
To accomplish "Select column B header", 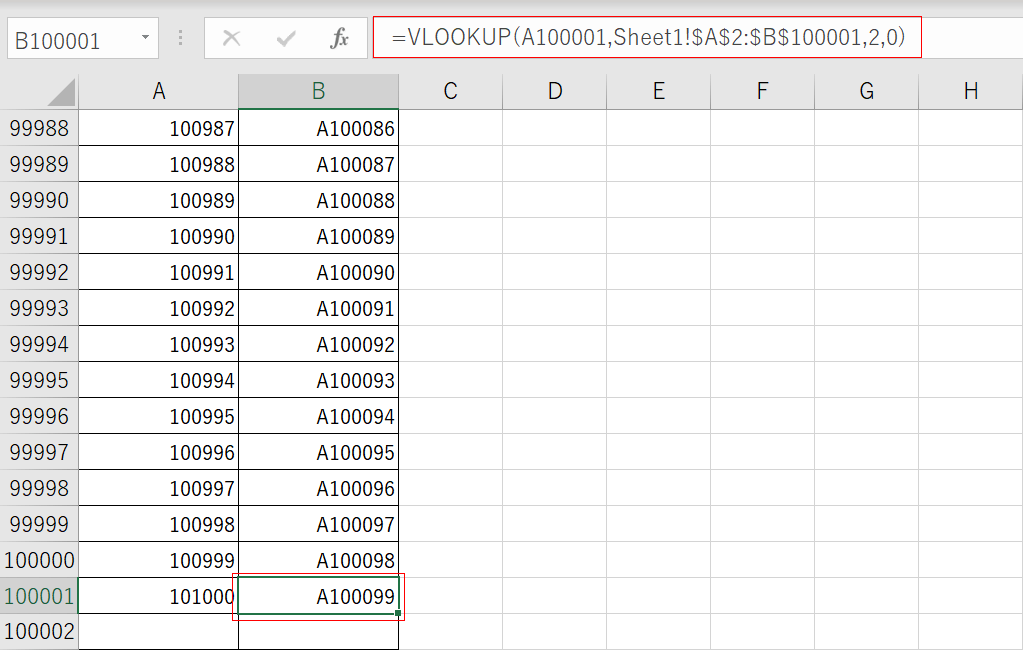I will pyautogui.click(x=318, y=91).
